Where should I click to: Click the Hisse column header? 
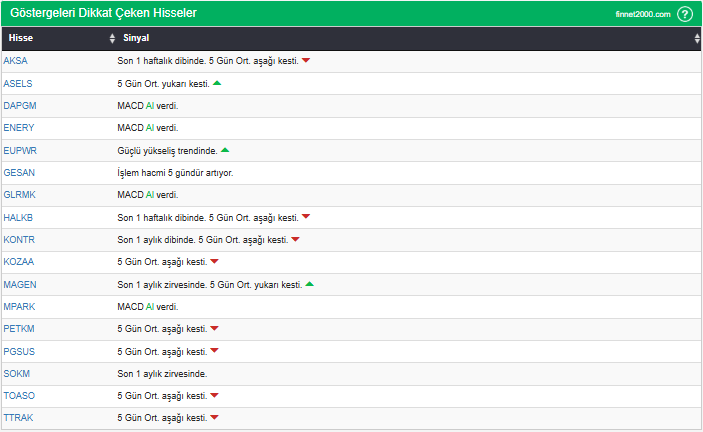pyautogui.click(x=21, y=38)
